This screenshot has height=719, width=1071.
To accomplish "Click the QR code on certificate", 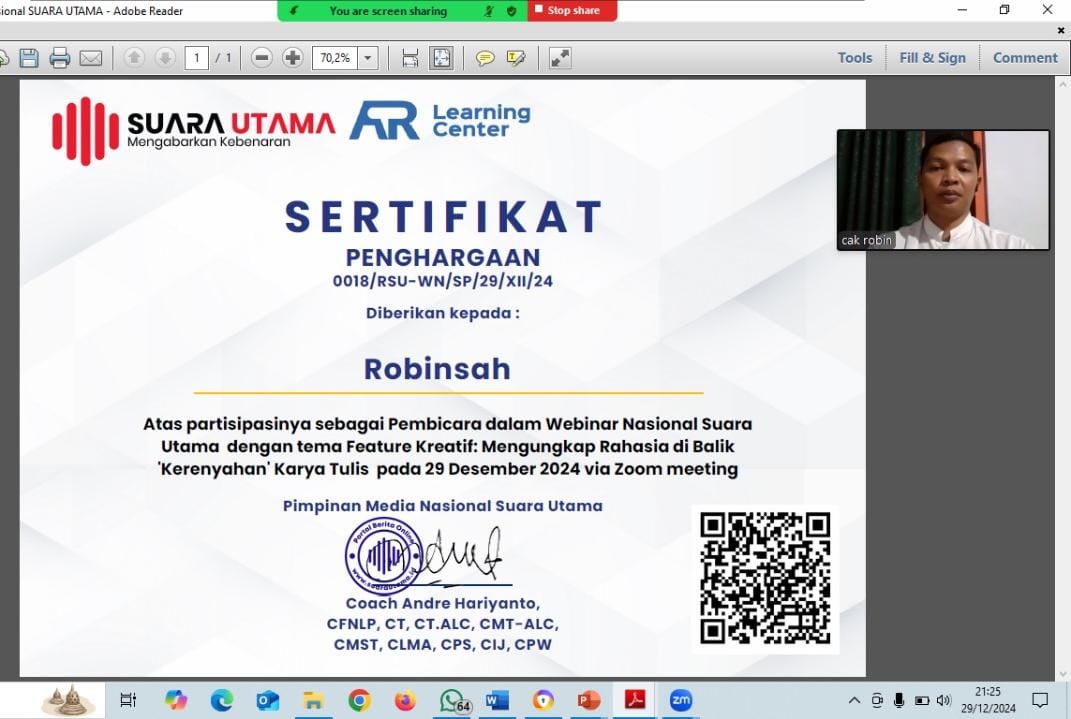I will [765, 579].
